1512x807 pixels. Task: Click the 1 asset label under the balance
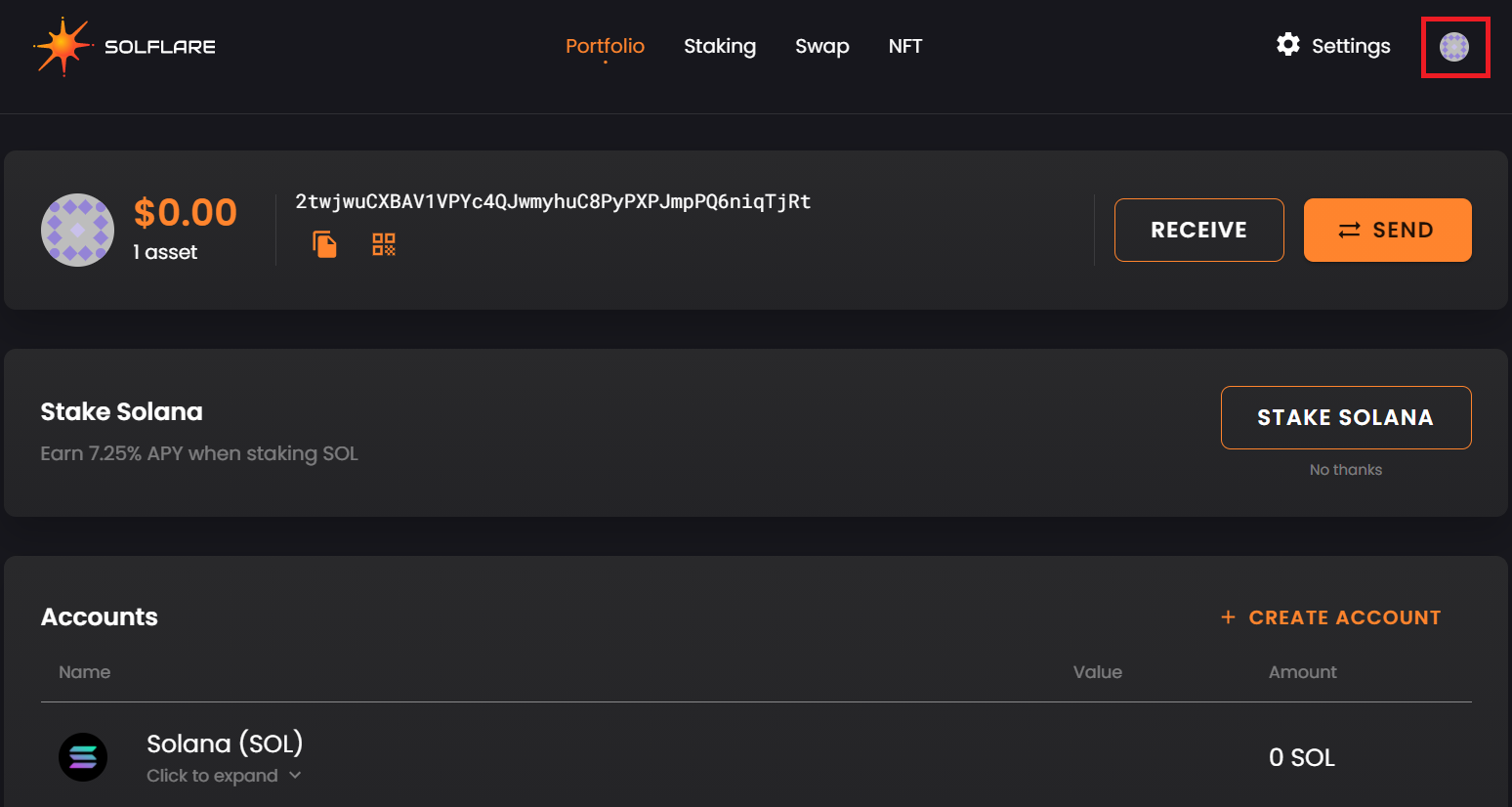coord(165,251)
